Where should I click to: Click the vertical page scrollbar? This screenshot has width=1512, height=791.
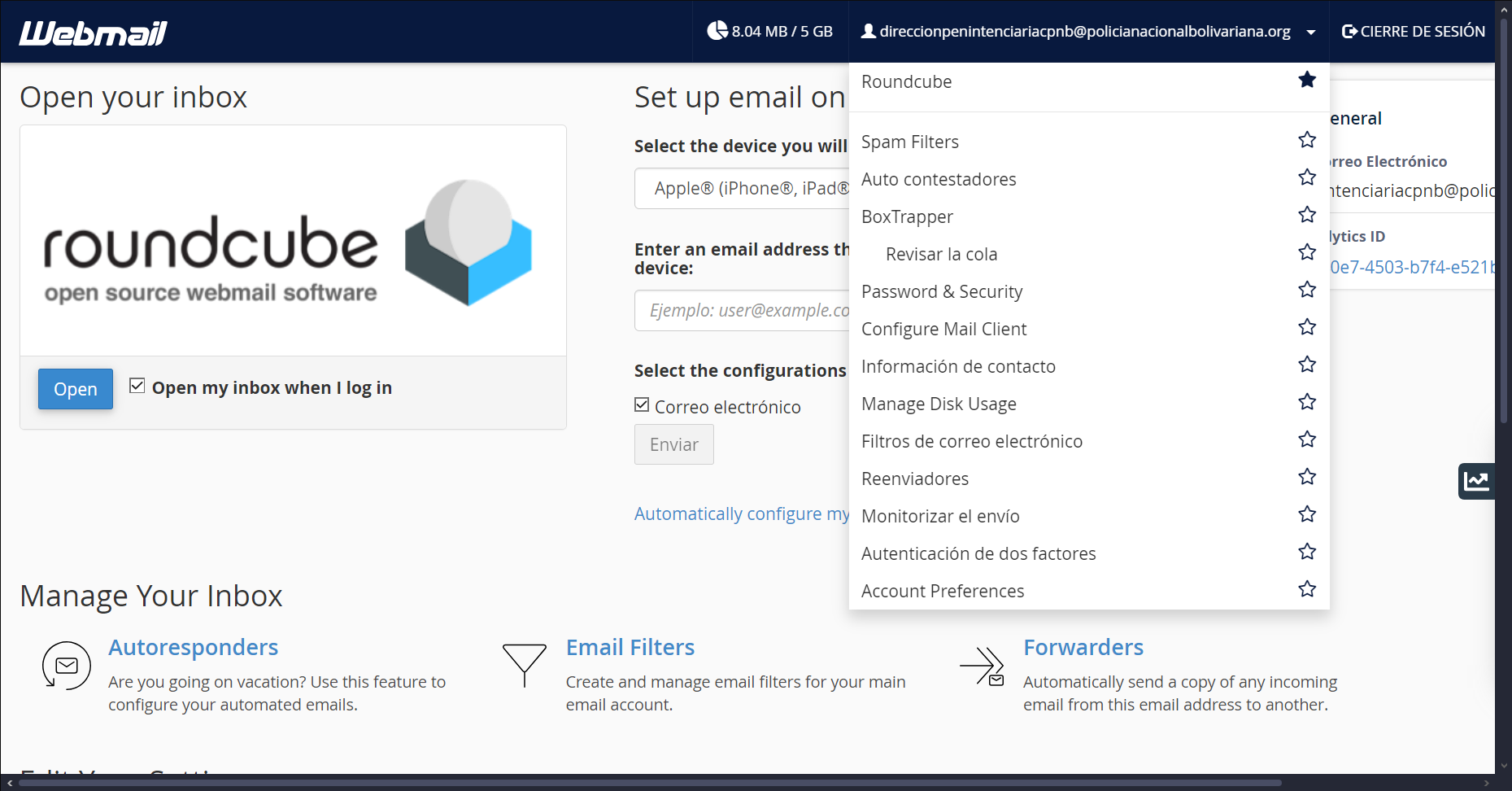tap(1504, 220)
